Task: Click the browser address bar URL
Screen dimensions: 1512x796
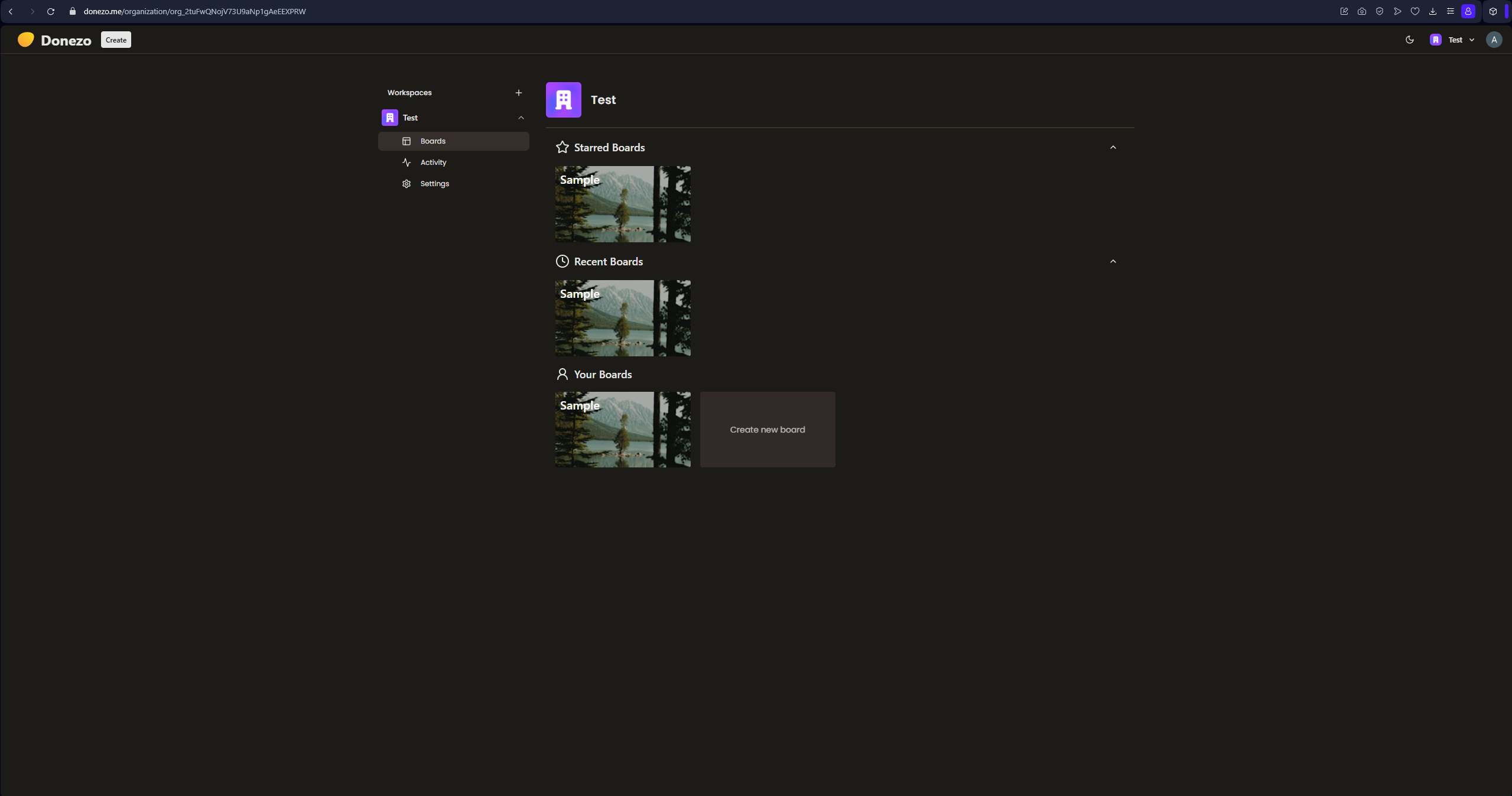Action: (x=194, y=11)
